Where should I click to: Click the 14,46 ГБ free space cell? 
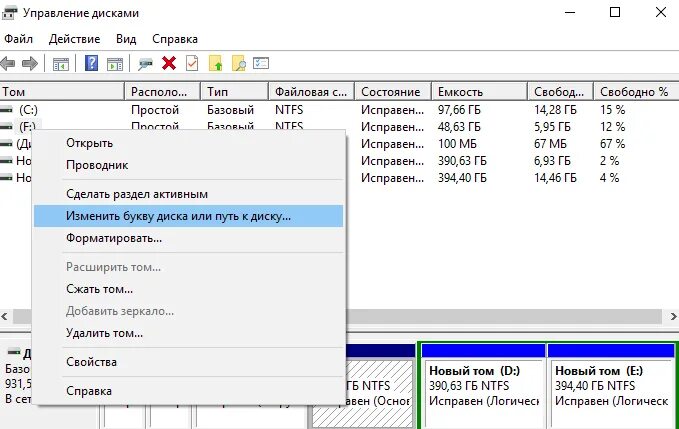coord(555,178)
